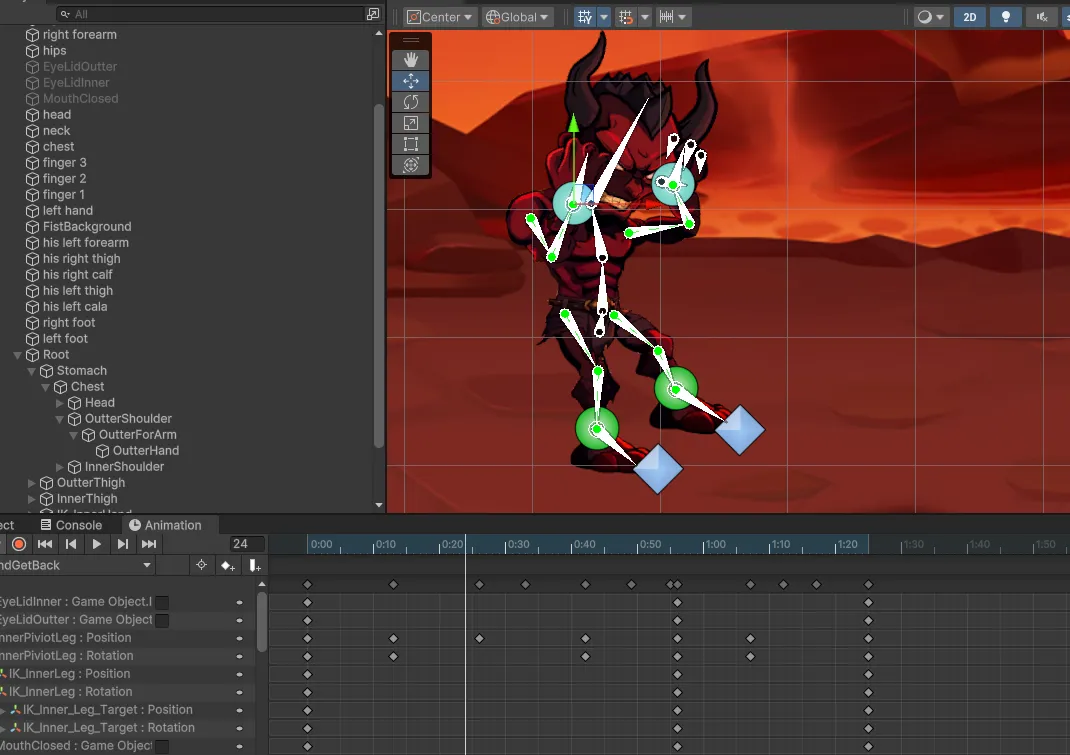Tick the MouthClosed Game Object checkbox
Screen dimensions: 1070x755
(162, 746)
